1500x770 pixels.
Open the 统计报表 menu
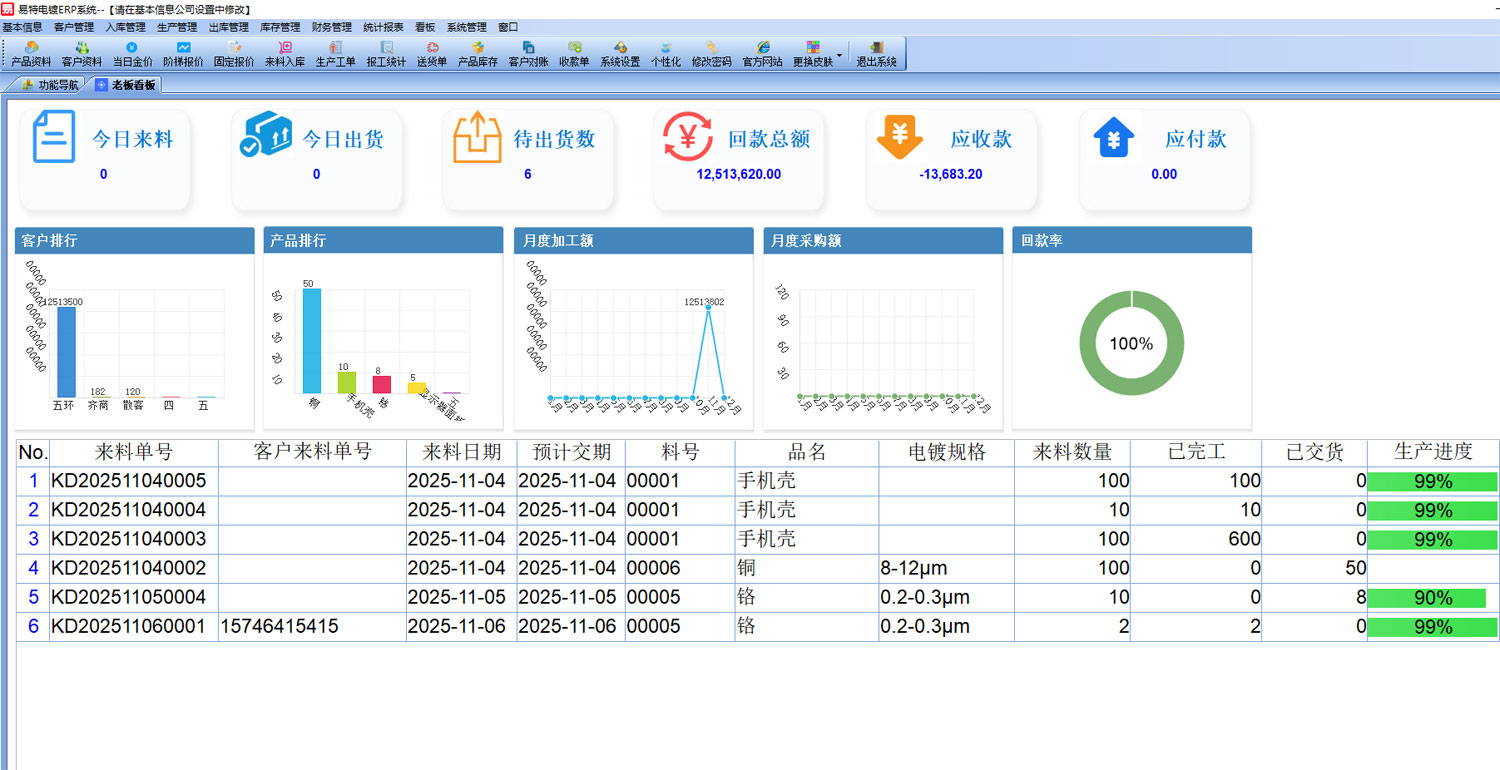coord(383,27)
